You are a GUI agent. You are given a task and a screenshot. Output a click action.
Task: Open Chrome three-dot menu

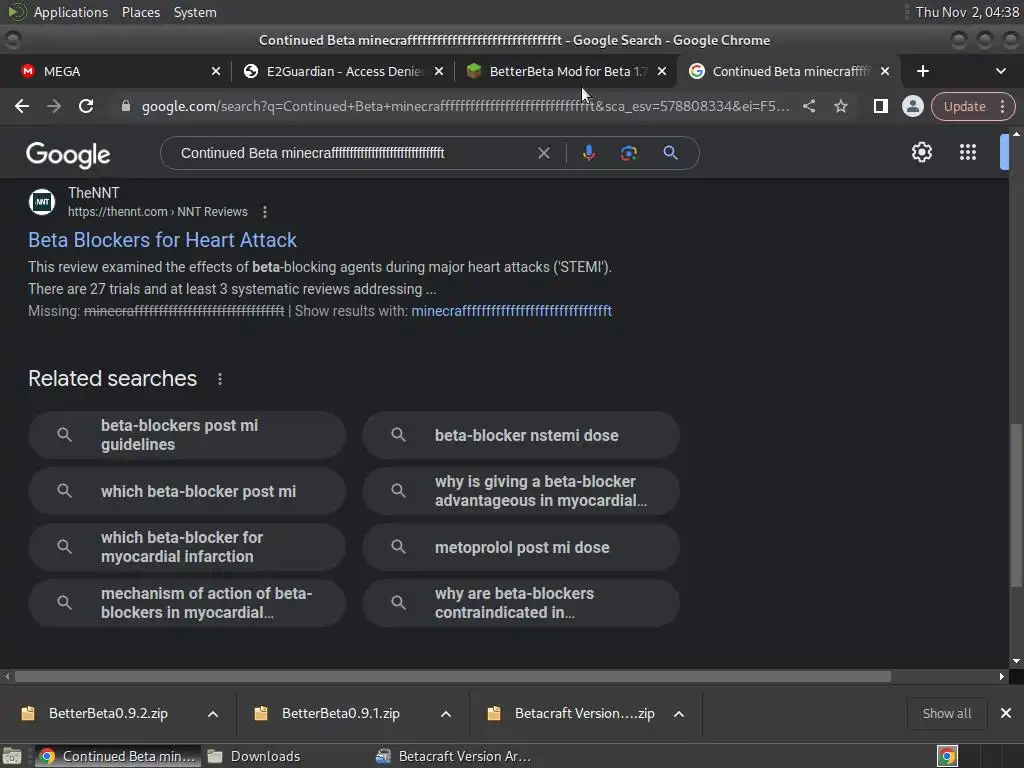tap(1002, 106)
